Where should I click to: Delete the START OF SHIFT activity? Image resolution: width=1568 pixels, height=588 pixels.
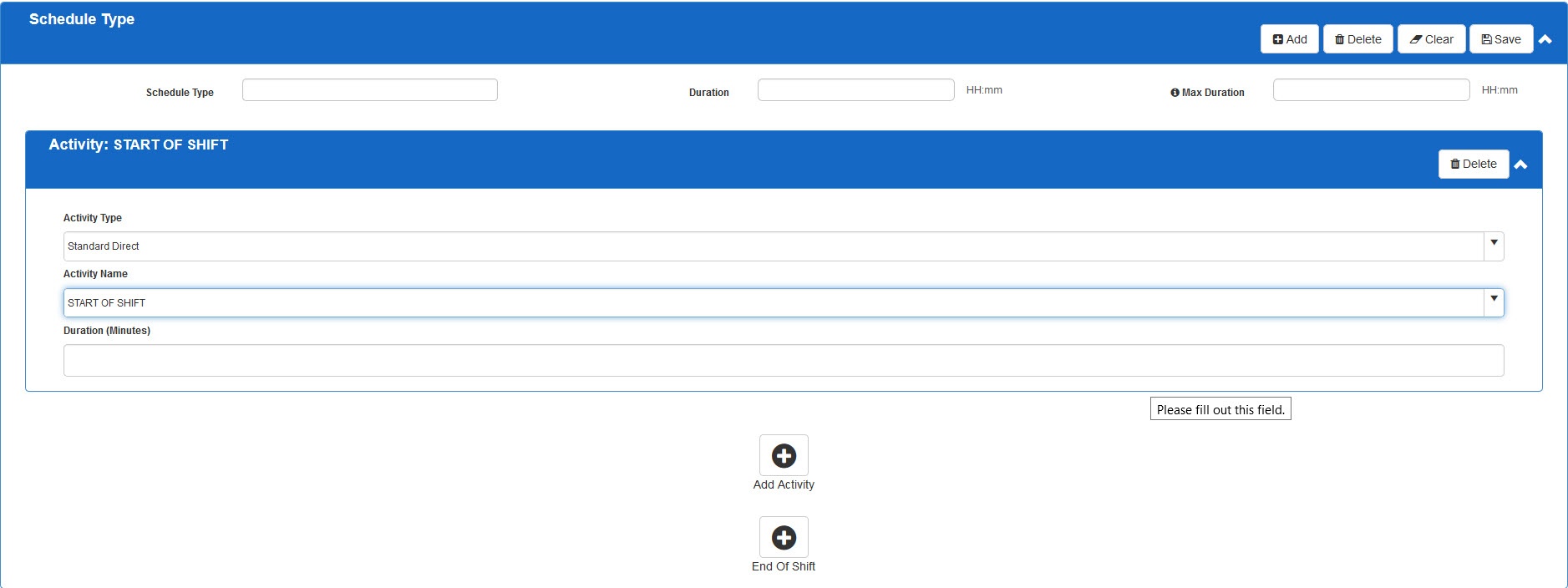coord(1473,164)
